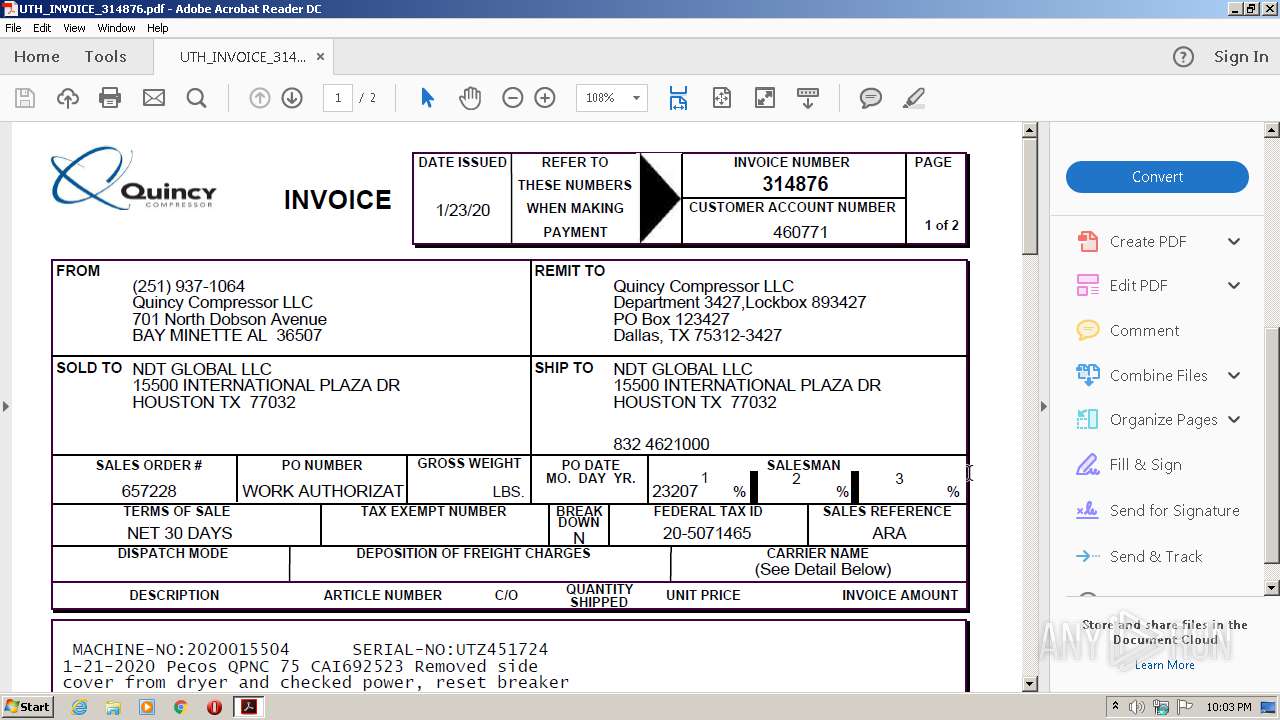Screen dimensions: 1280x720
Task: Add a sticky note comment icon
Action: point(871,98)
